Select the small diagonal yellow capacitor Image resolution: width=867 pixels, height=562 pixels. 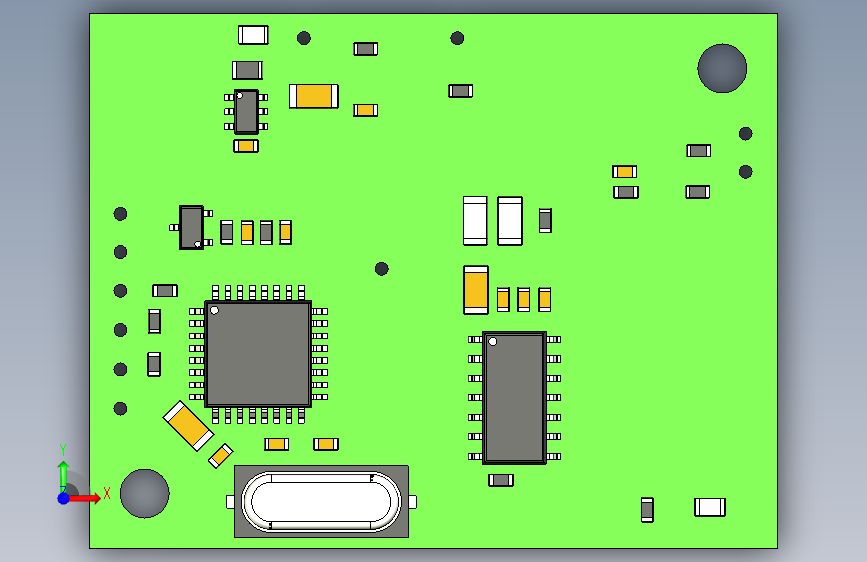(x=221, y=456)
